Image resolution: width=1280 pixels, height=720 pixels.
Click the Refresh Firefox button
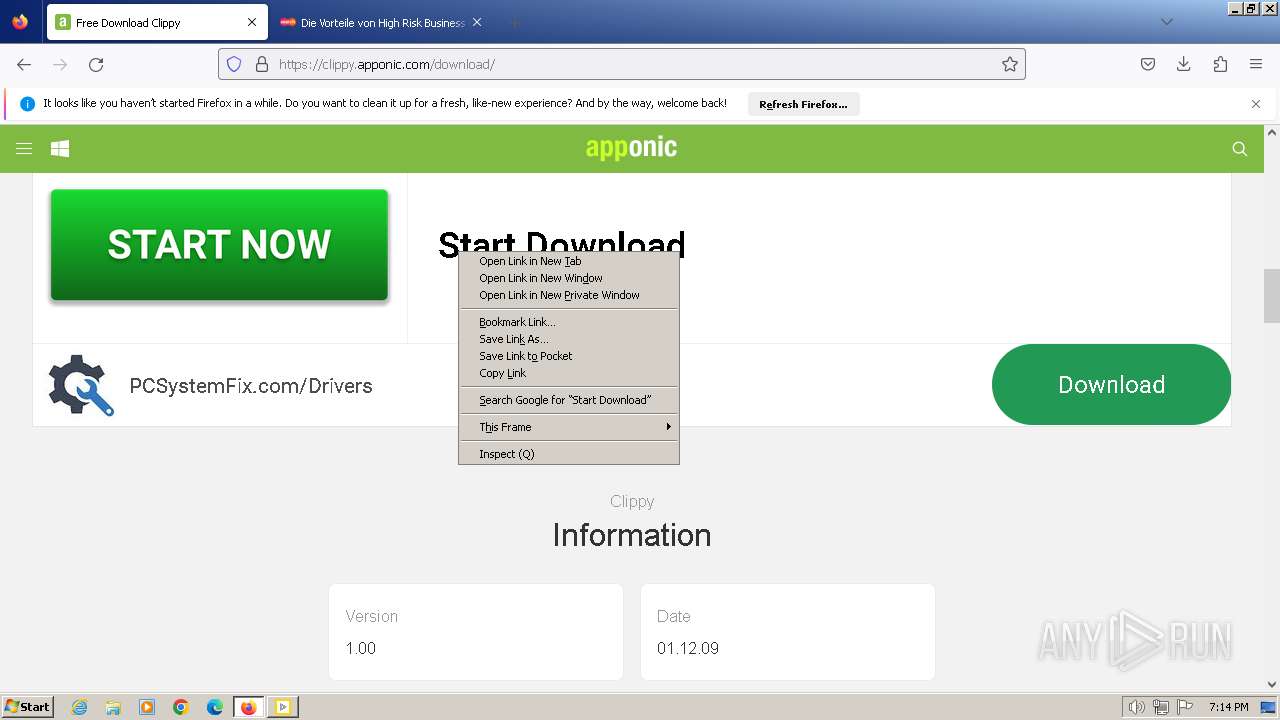803,104
